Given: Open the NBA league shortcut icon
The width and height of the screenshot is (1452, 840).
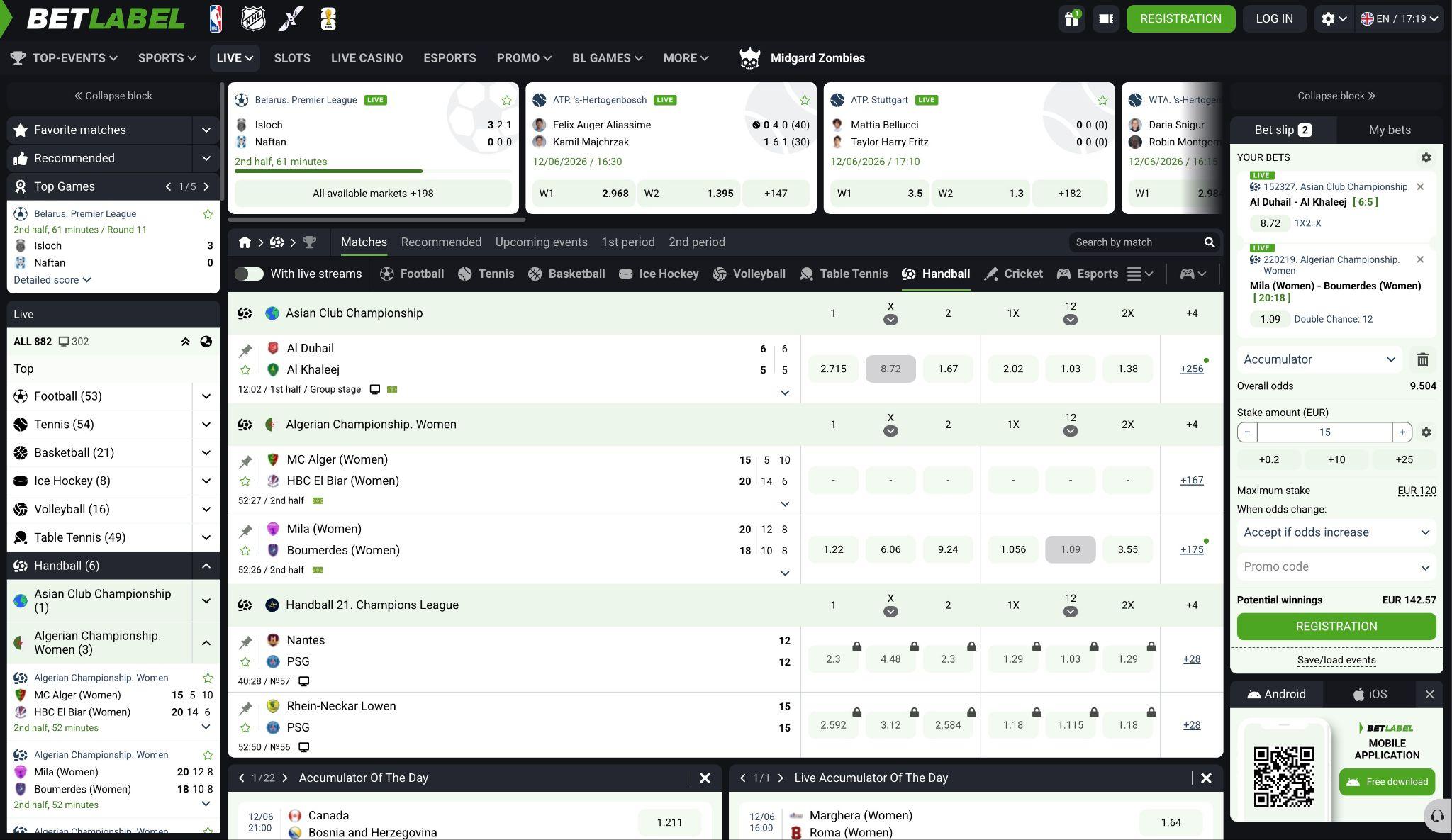Looking at the screenshot, I should pyautogui.click(x=216, y=18).
